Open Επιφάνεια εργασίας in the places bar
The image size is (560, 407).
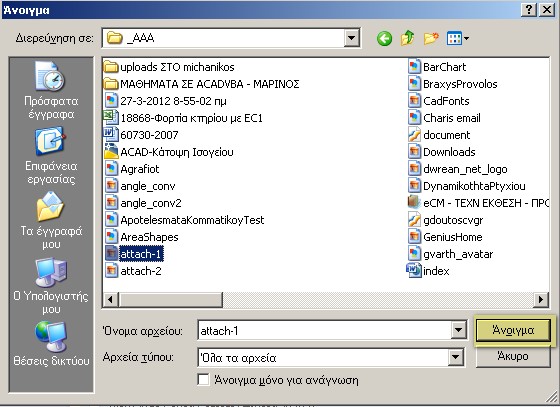51,156
